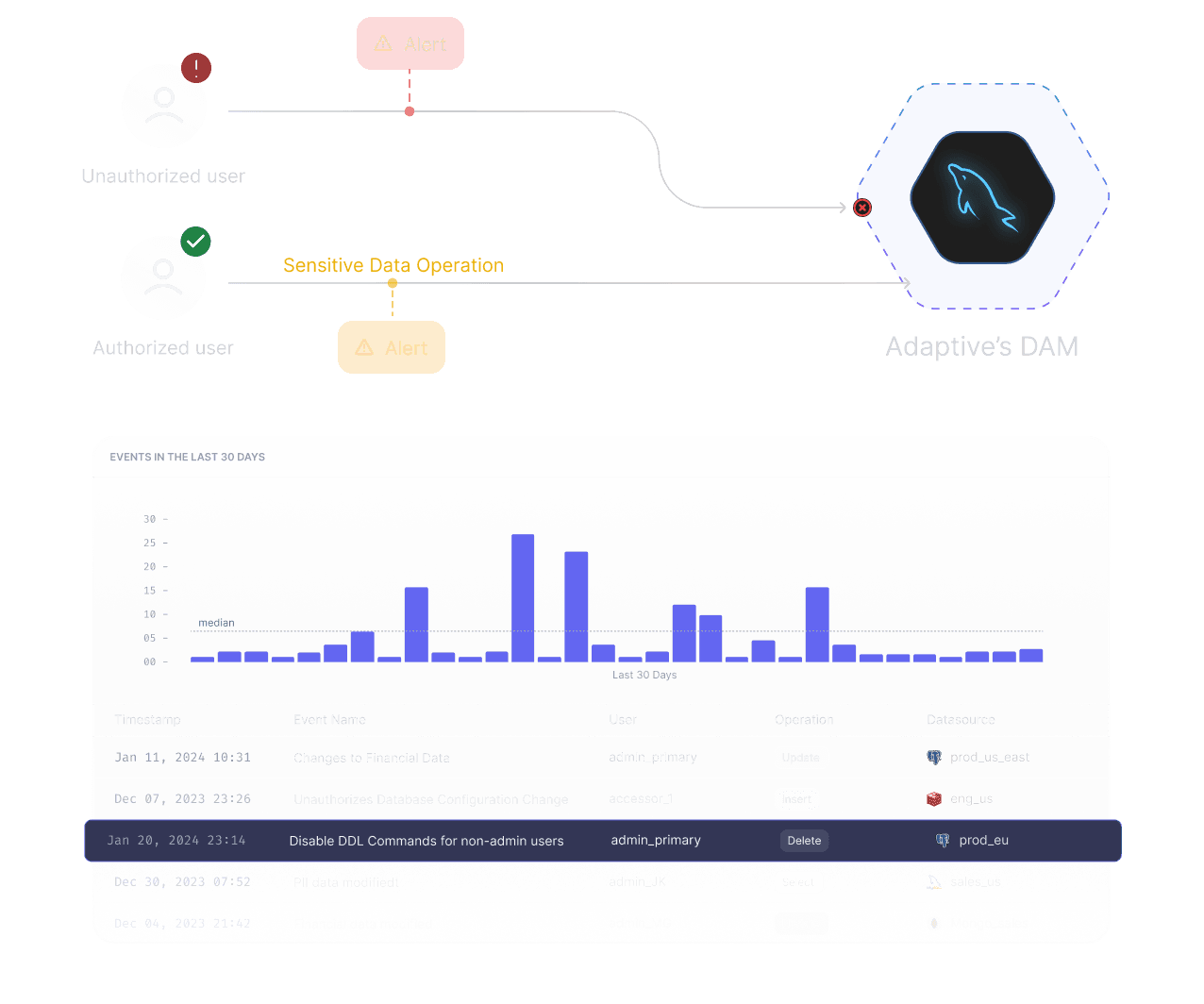Screen dimensions: 1204x1004
Task: Click the red exclamation warning badge
Action: [196, 68]
